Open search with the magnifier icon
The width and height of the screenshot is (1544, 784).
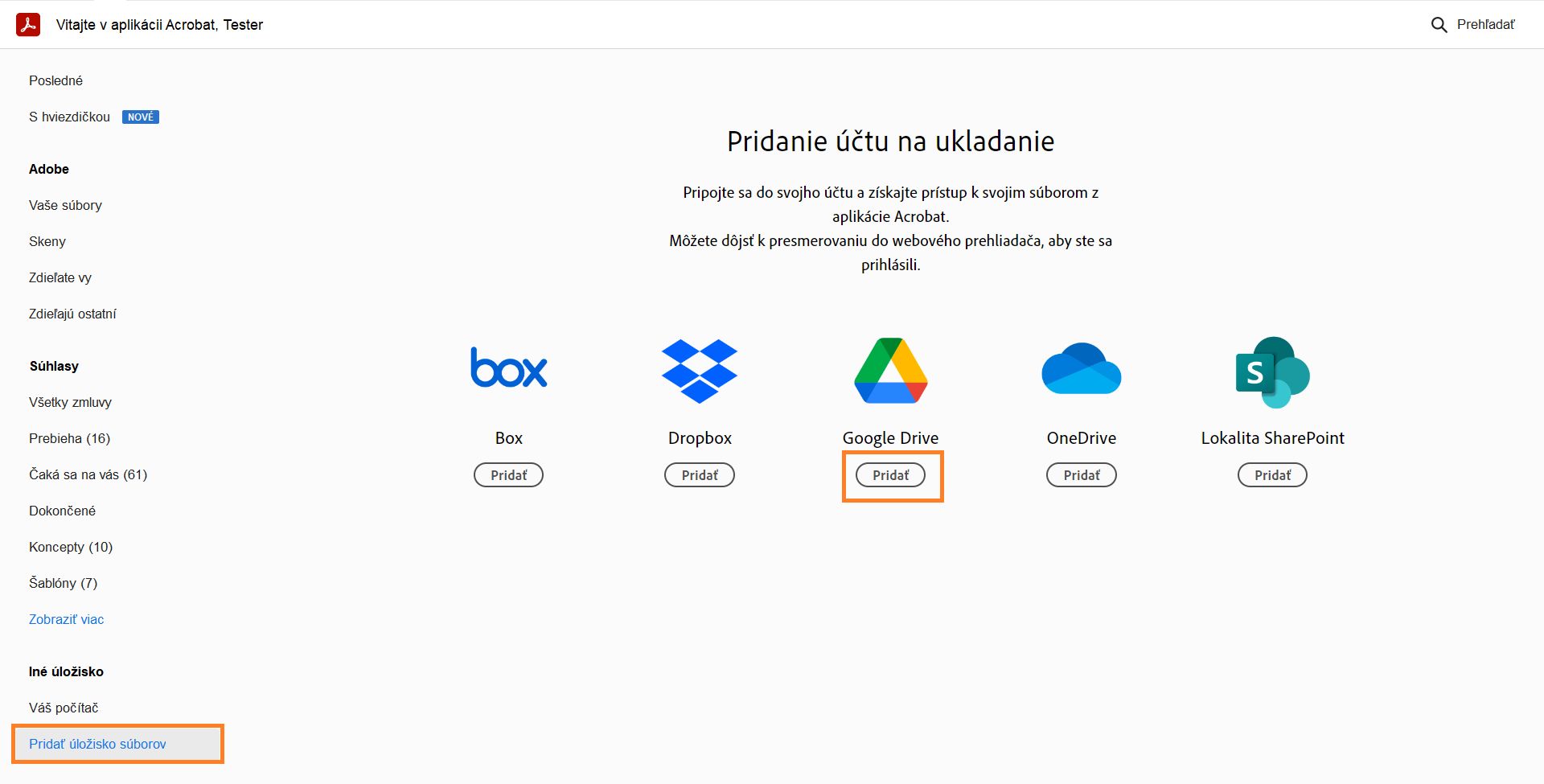coord(1439,24)
